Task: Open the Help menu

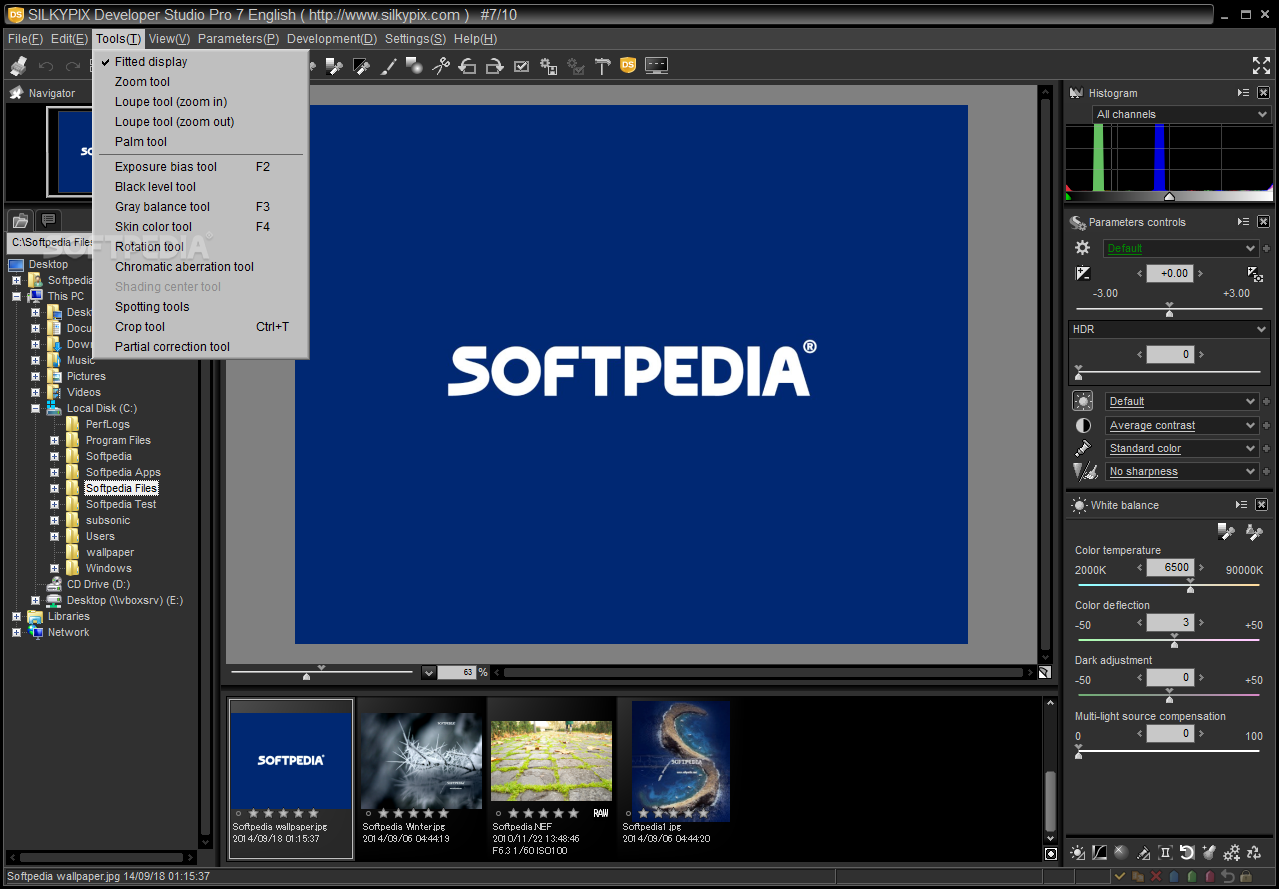Action: [x=475, y=39]
